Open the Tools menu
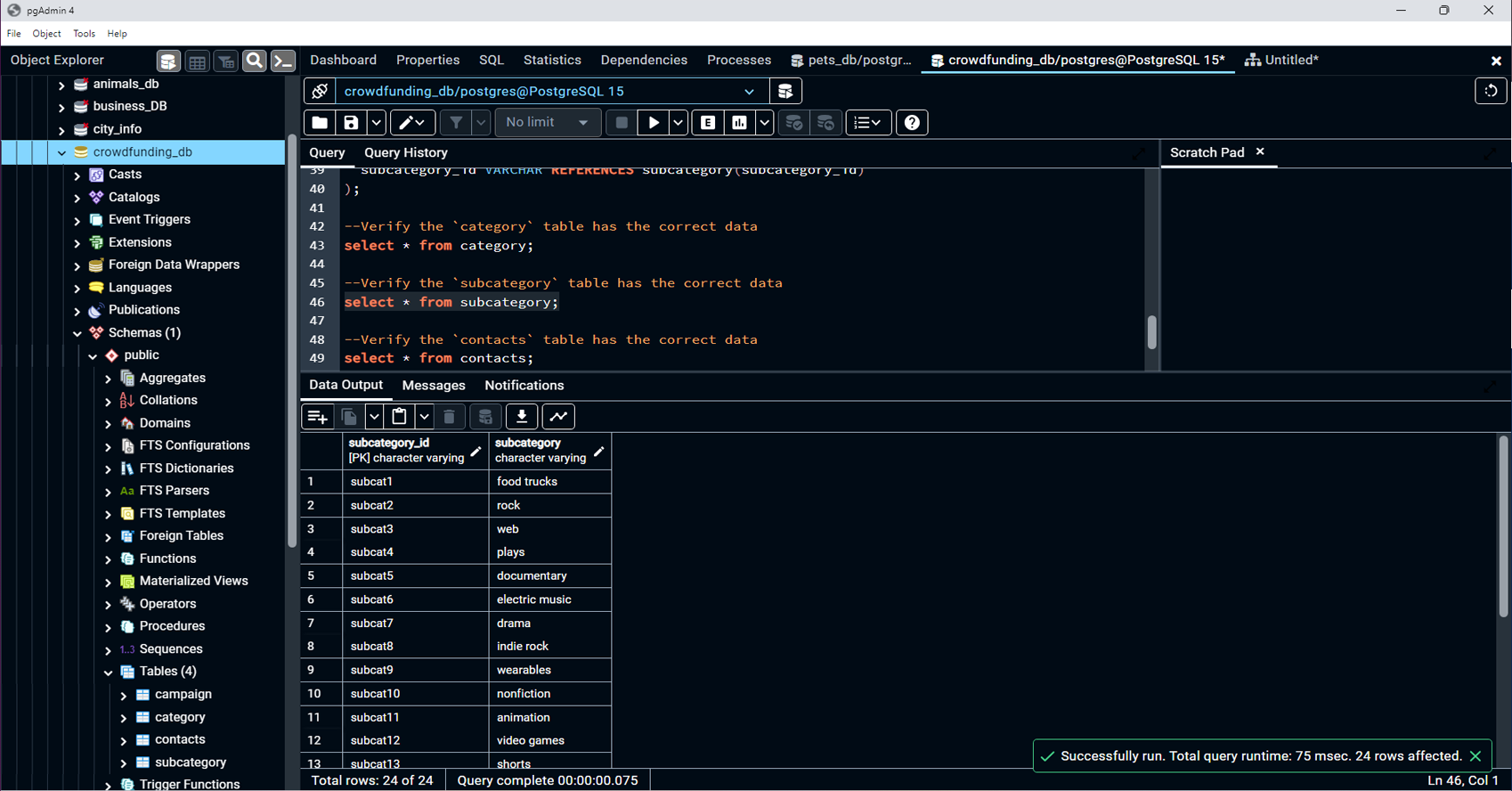Screen dimensions: 1512x791 pyautogui.click(x=84, y=34)
